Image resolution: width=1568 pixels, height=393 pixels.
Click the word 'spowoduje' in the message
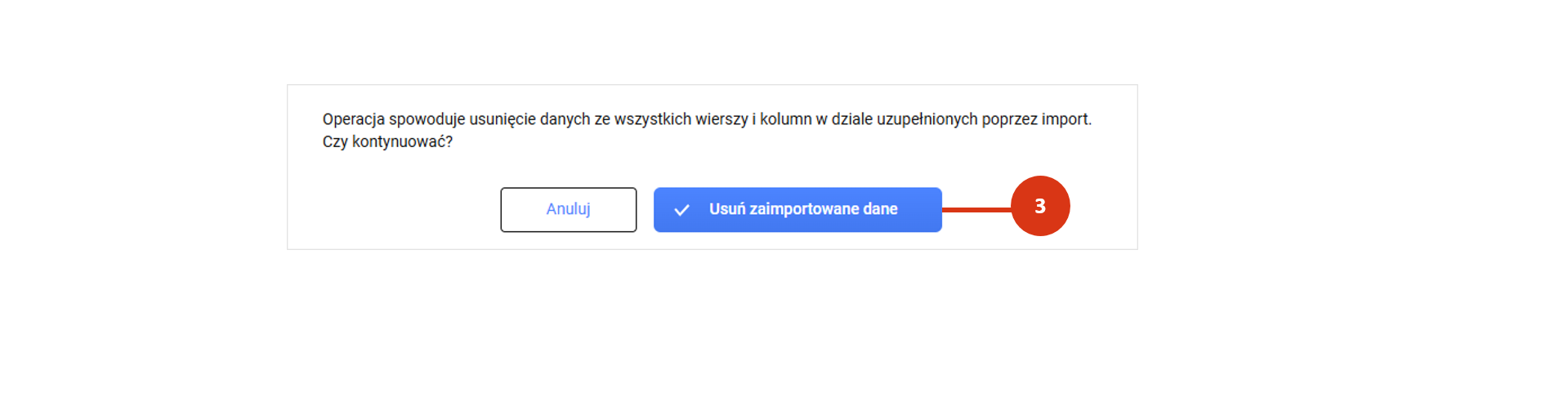(x=427, y=119)
